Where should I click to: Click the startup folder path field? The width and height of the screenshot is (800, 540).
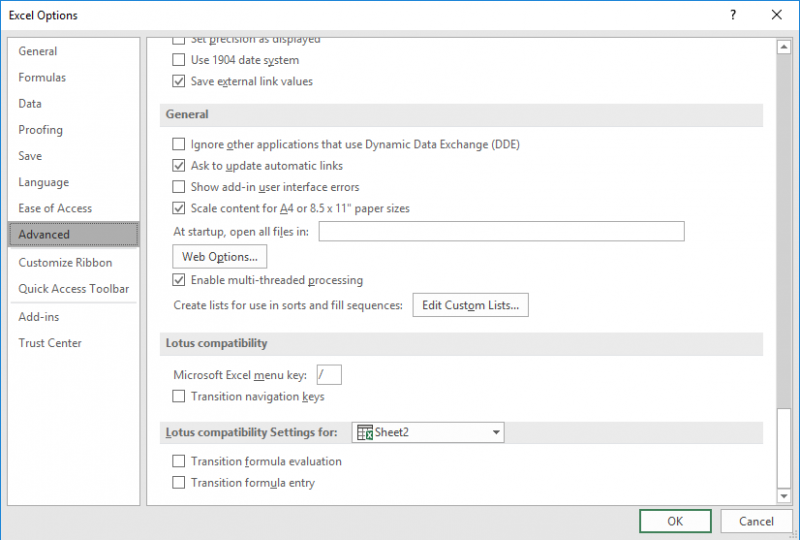point(501,231)
